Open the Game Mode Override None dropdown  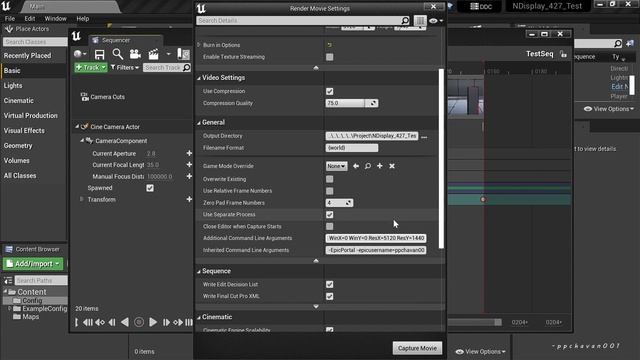336,166
